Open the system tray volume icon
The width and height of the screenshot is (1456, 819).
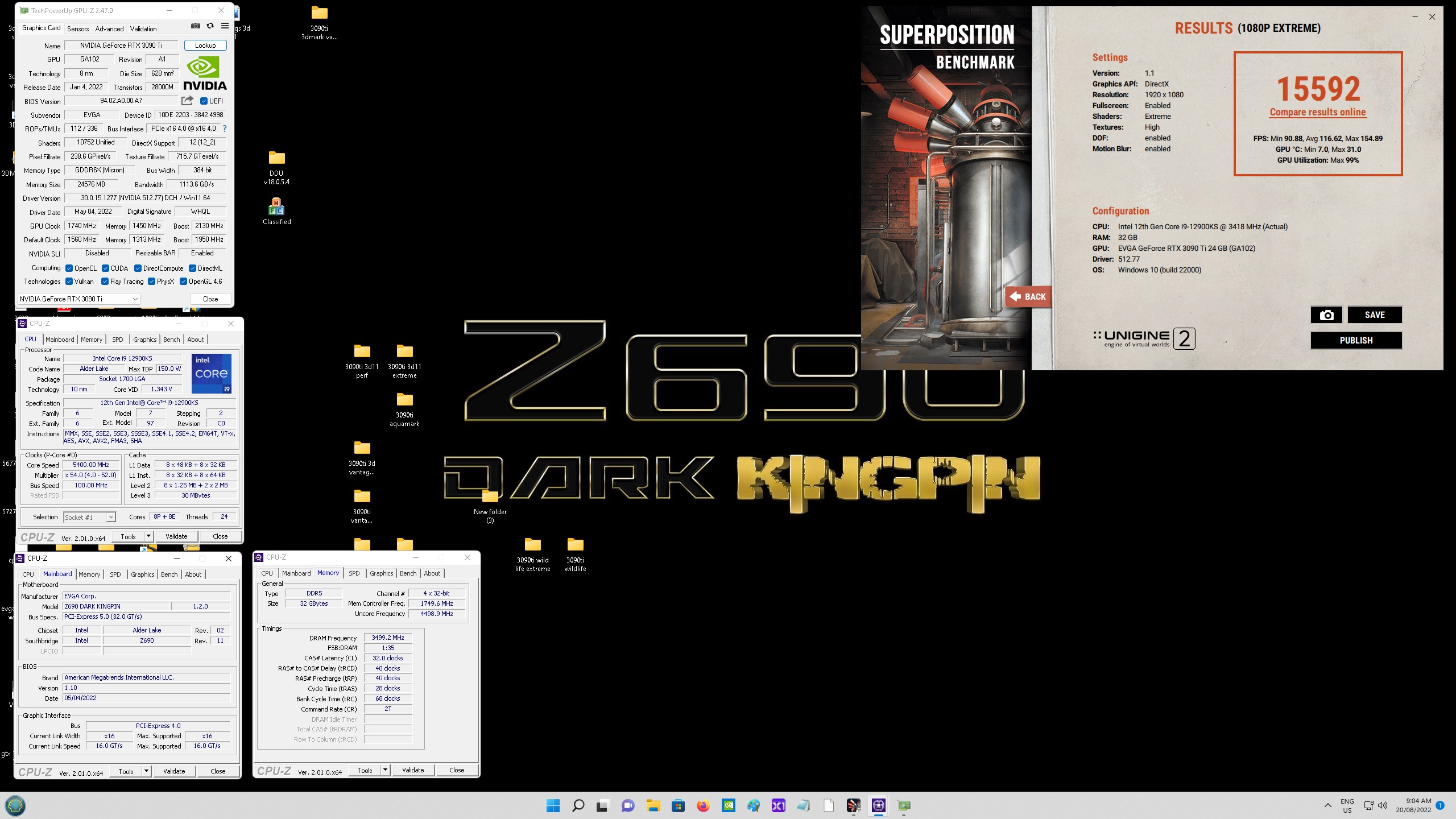click(1383, 805)
